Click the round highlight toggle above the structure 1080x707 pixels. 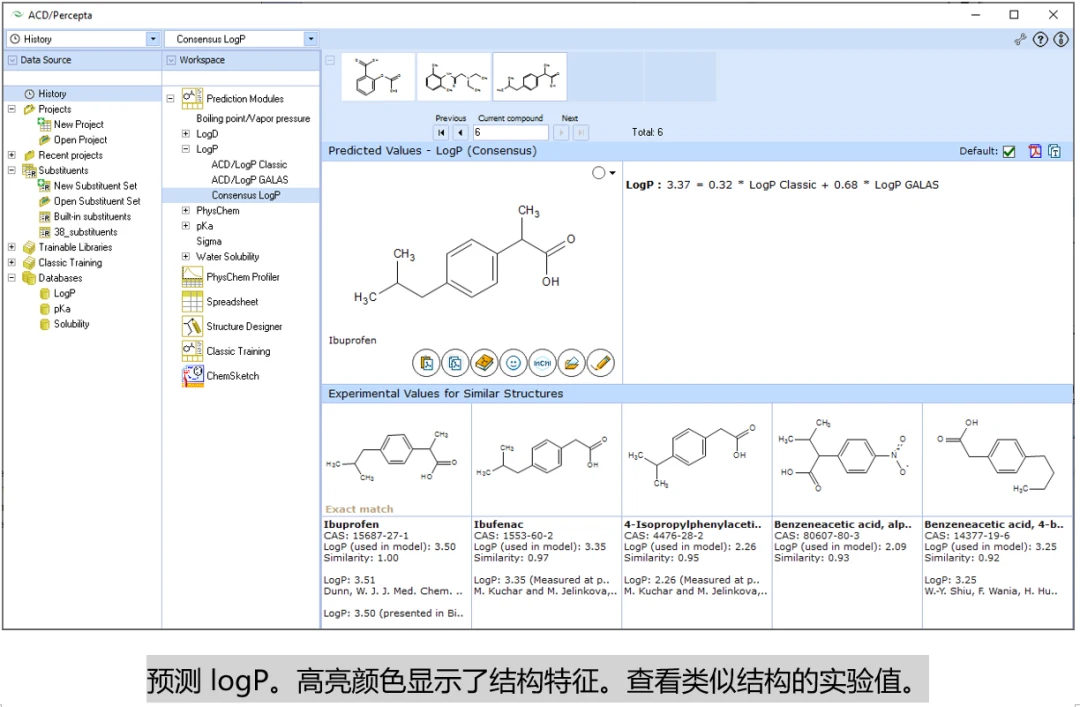599,173
